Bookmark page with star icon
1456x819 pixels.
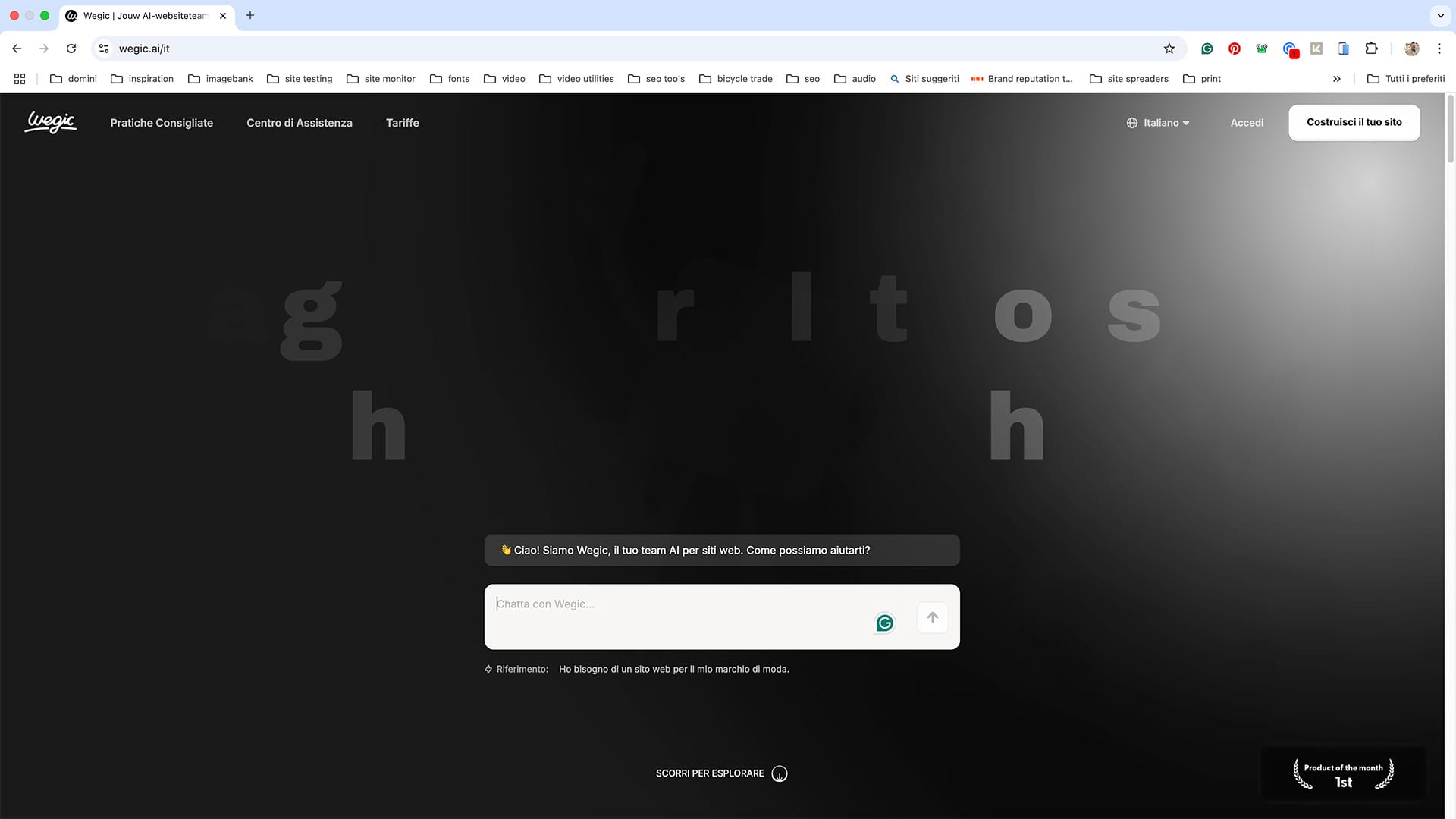[1169, 49]
